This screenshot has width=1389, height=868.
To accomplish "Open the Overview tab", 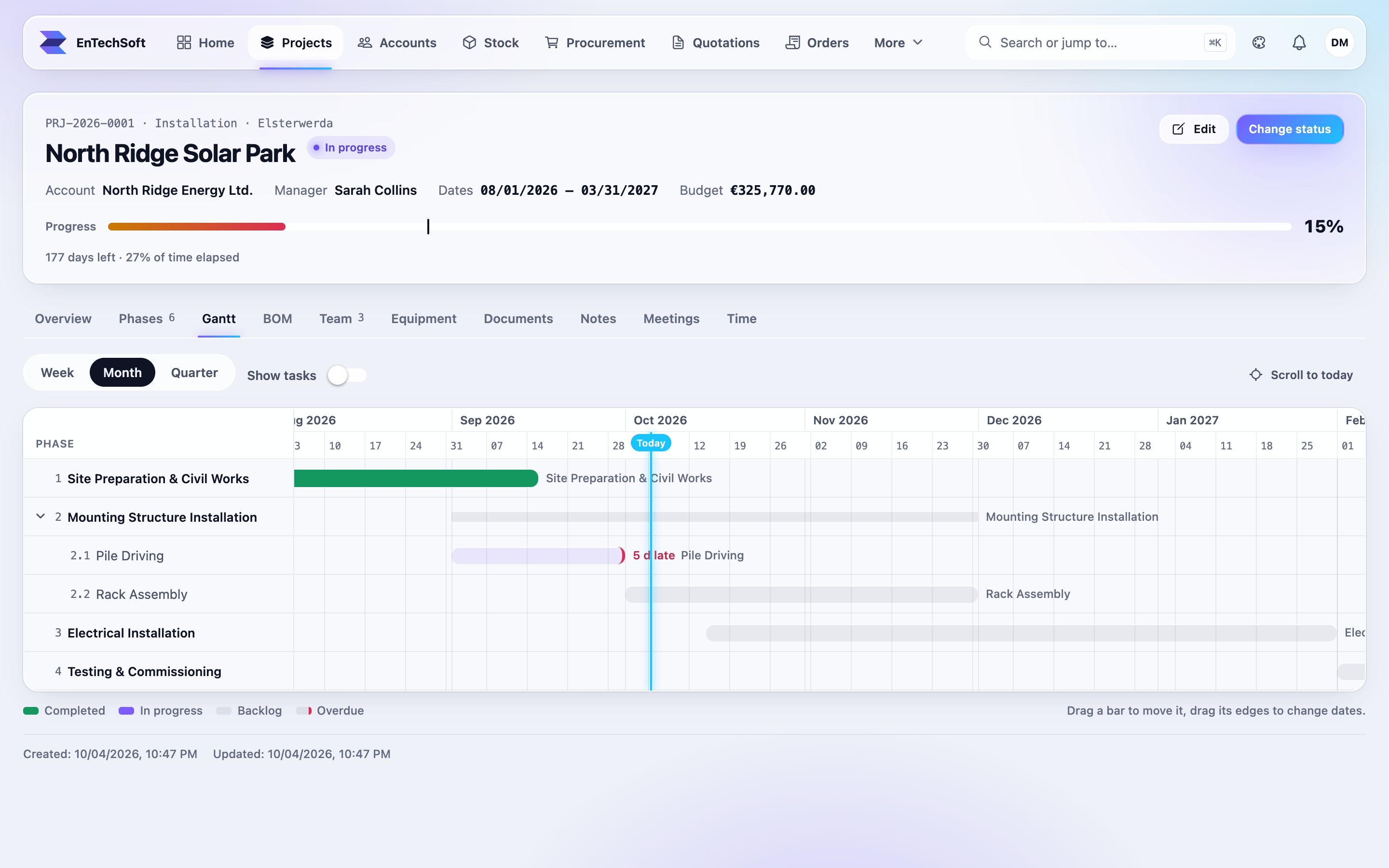I will pos(63,319).
